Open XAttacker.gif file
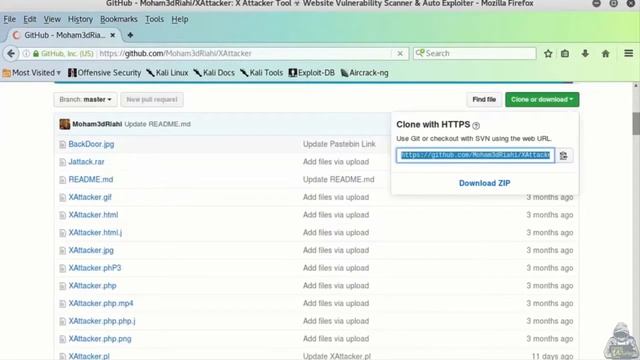Screen dimensions: 640x360 click(x=90, y=197)
